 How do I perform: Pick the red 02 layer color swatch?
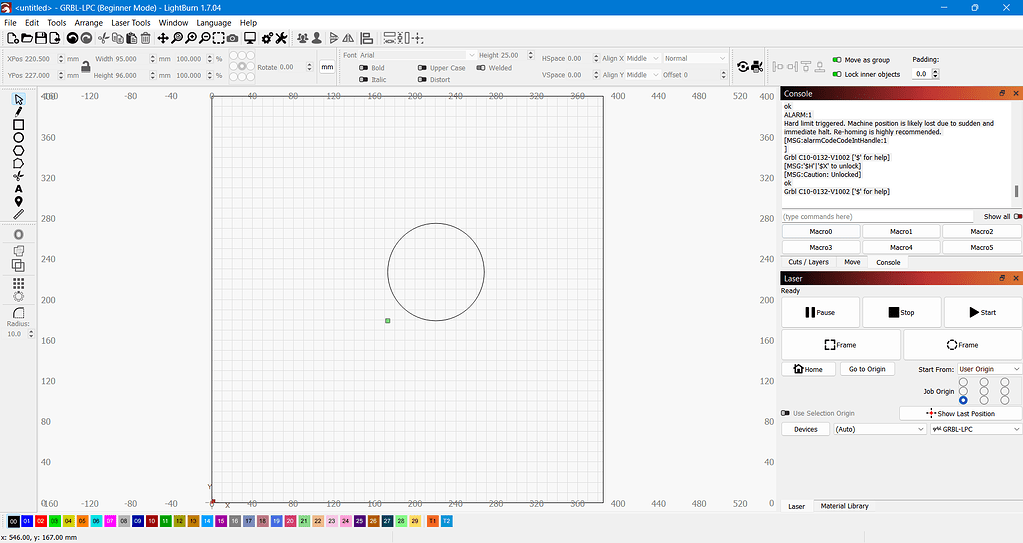[x=40, y=521]
